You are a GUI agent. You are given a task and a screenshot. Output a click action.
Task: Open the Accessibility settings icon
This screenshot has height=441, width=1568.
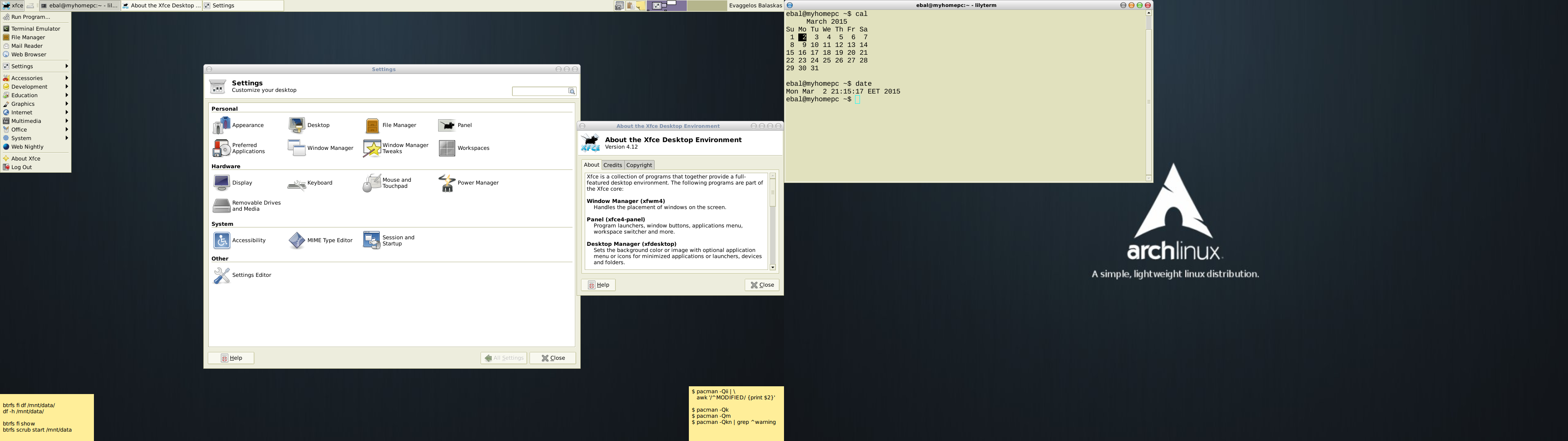click(222, 241)
